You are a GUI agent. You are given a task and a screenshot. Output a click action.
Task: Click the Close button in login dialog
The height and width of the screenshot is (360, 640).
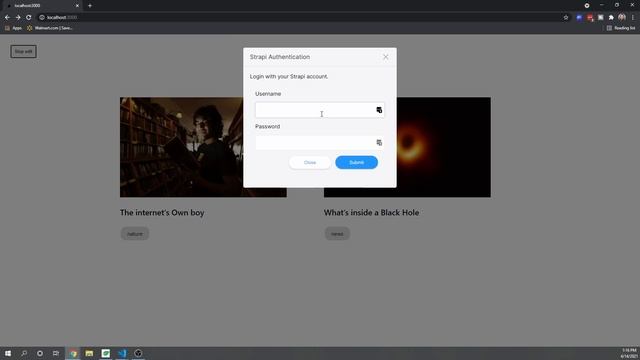point(310,162)
